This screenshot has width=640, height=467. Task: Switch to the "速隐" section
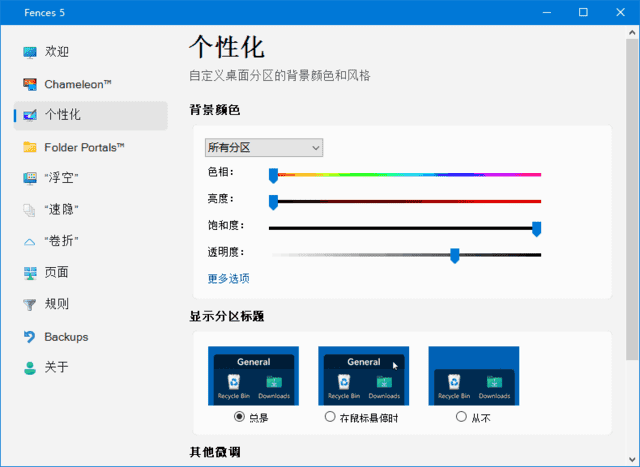click(91, 209)
